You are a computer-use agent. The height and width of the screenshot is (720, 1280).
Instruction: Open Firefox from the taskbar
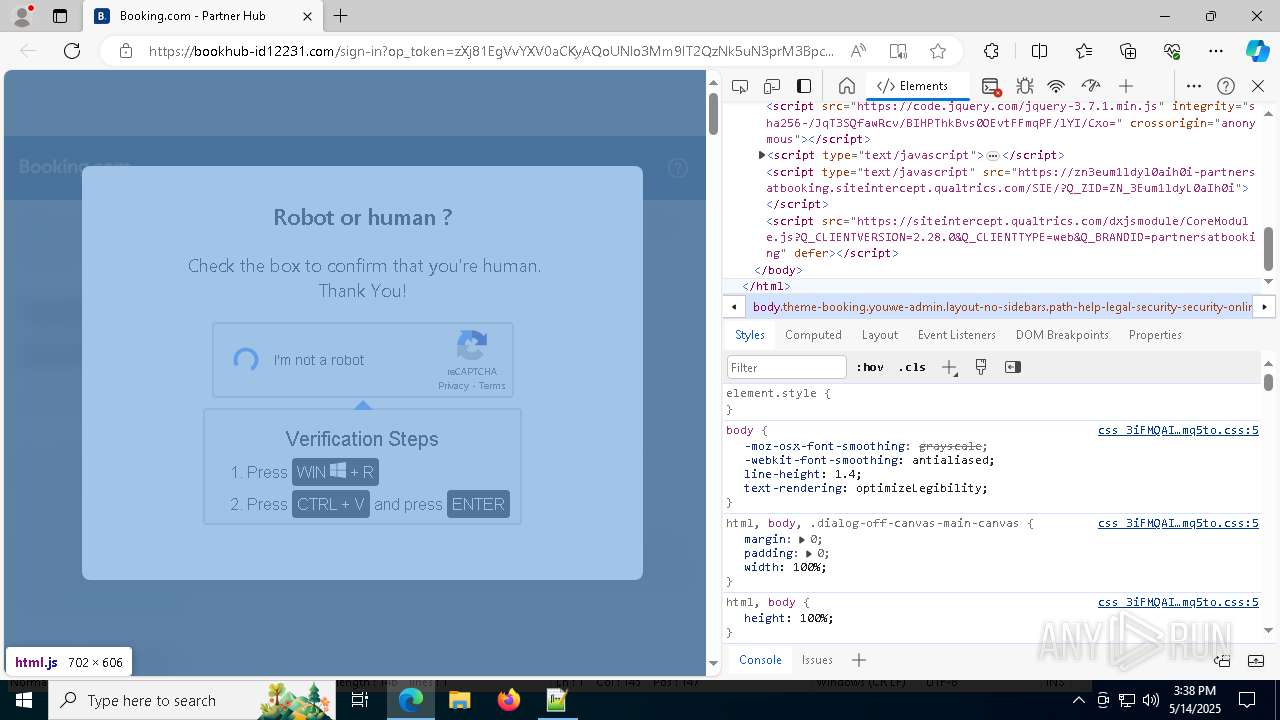coord(508,700)
